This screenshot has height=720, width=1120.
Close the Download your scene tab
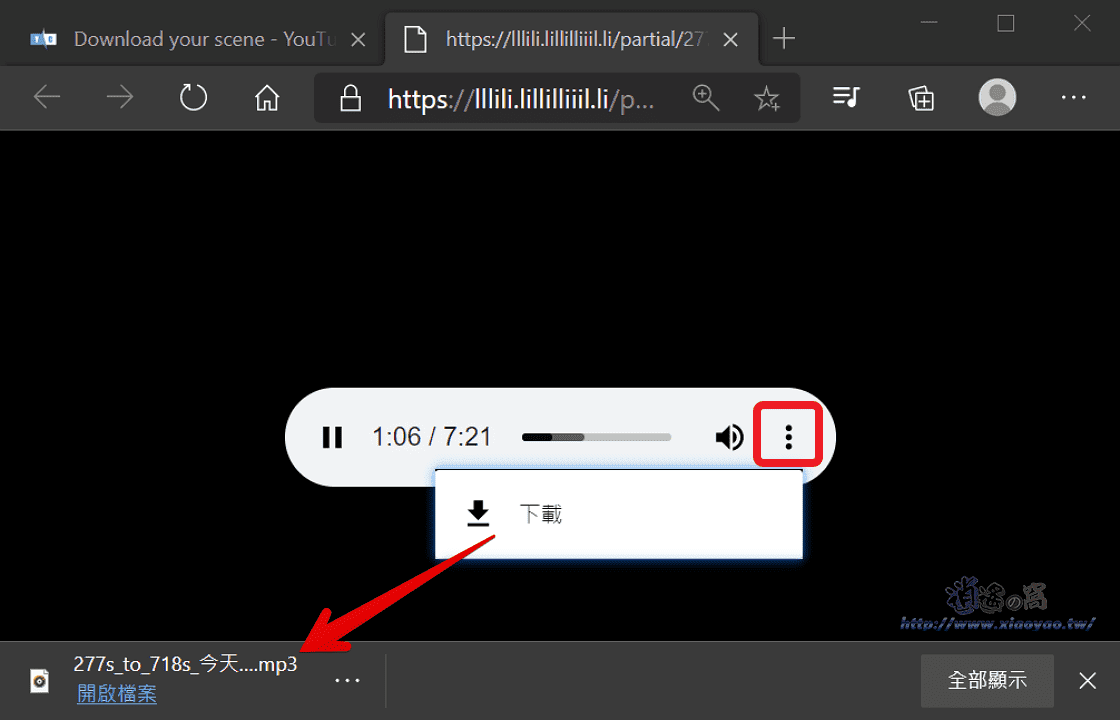click(x=359, y=40)
